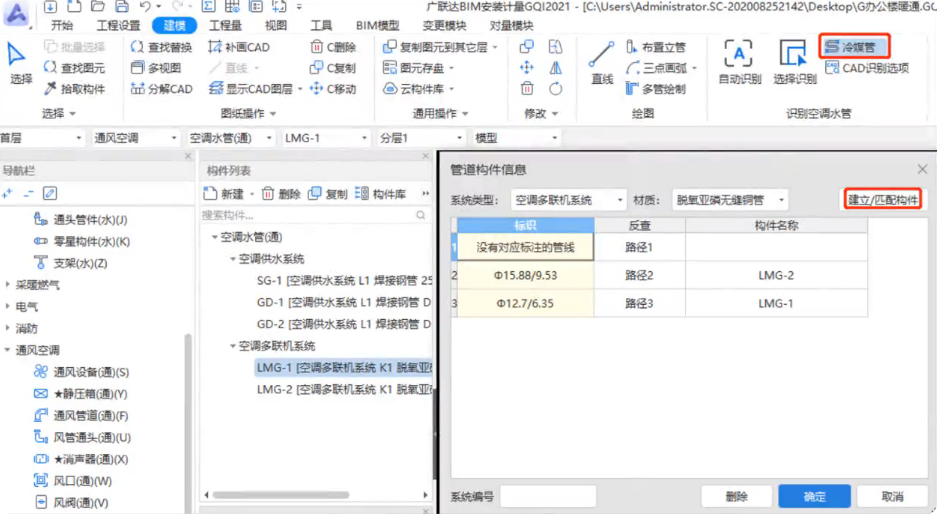The height and width of the screenshot is (514, 937).
Task: Open 材质 dropdown 脱氧亚磷无缝铜管
Action: pos(730,200)
